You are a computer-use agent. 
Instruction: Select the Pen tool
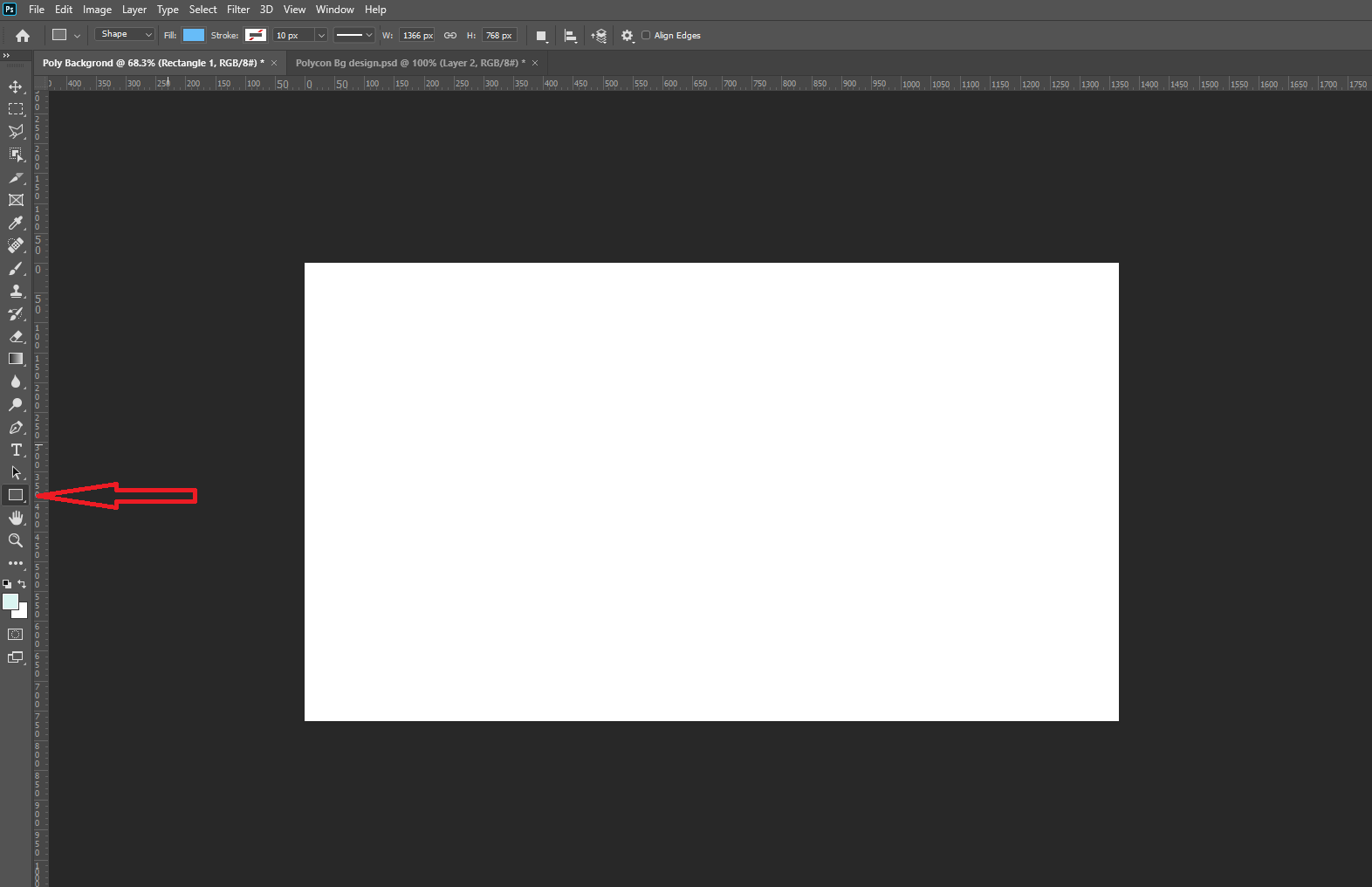click(16, 427)
